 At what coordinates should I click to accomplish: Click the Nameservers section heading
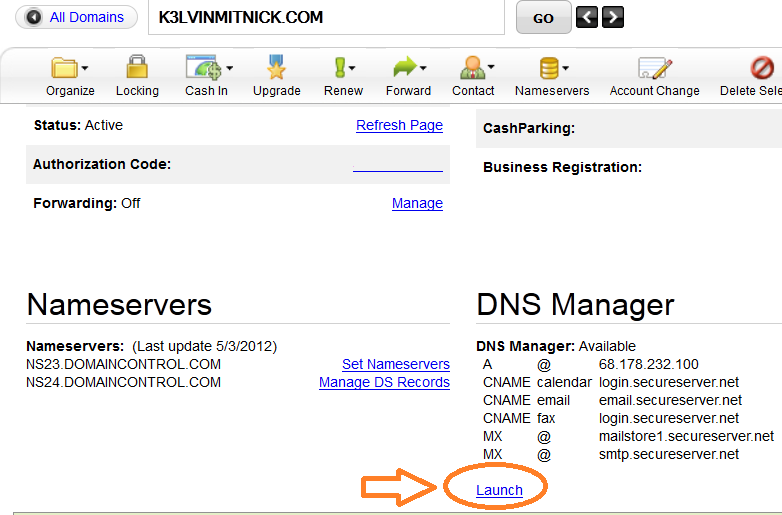[x=119, y=305]
